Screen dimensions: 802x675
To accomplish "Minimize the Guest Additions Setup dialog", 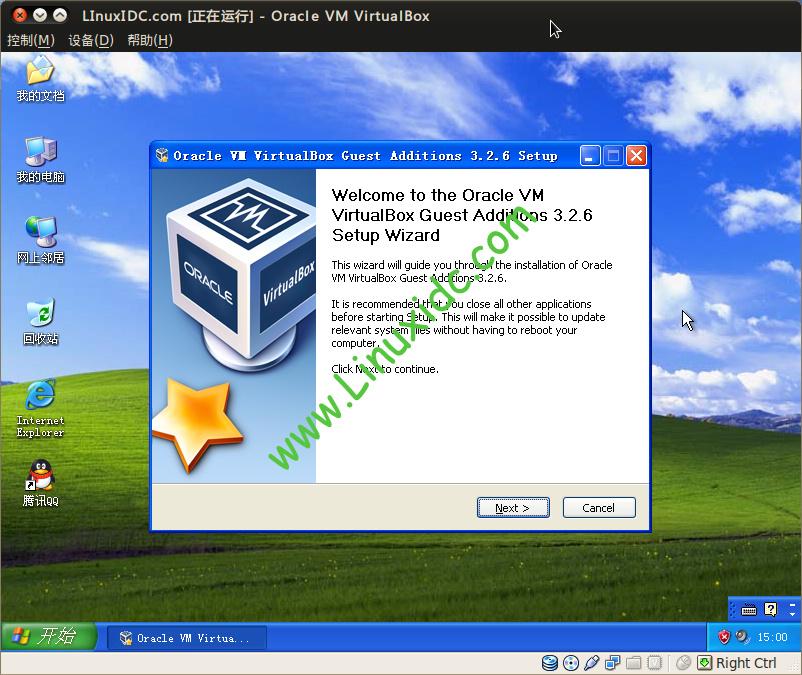I will coord(590,156).
